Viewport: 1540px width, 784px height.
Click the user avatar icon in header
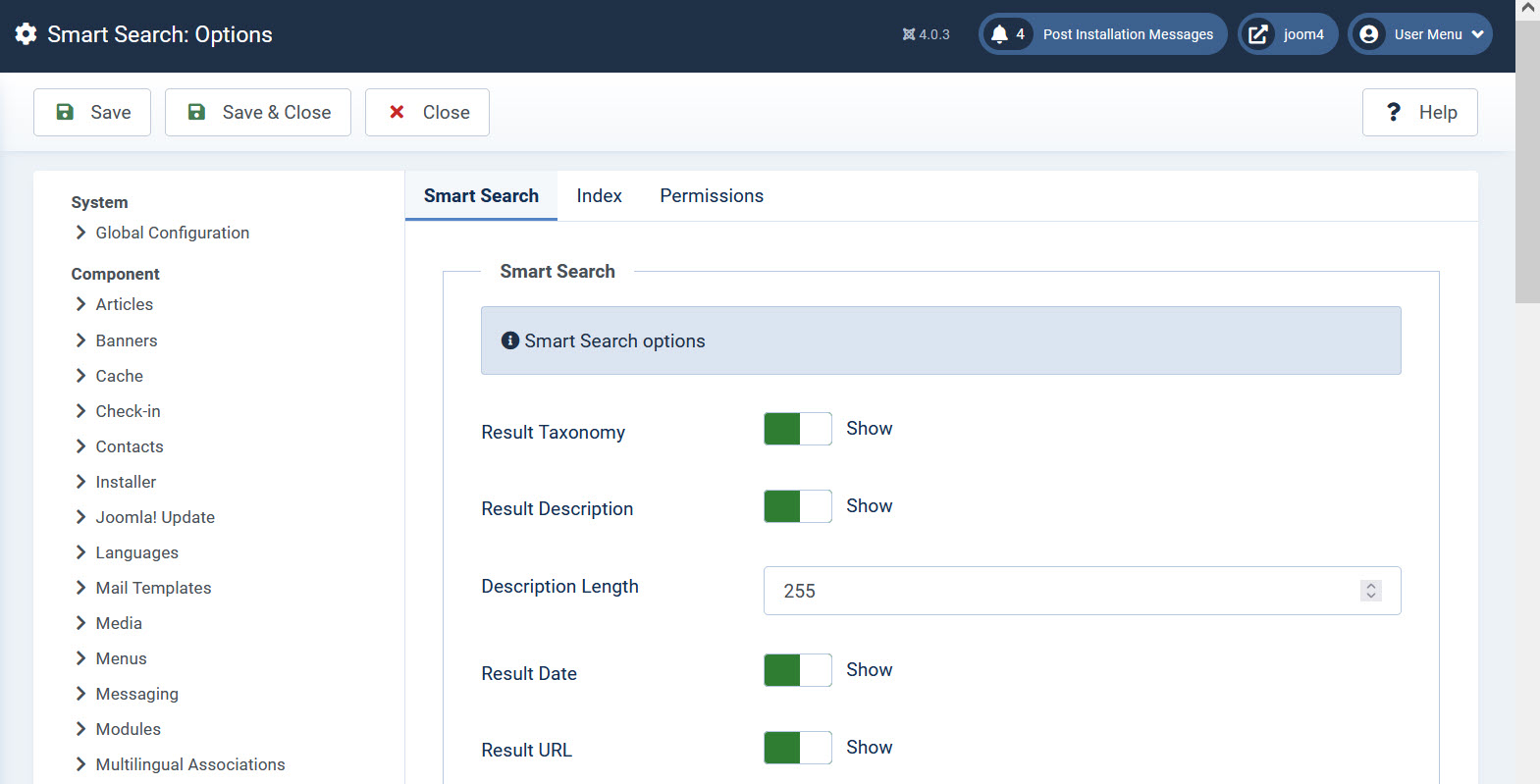tap(1368, 34)
